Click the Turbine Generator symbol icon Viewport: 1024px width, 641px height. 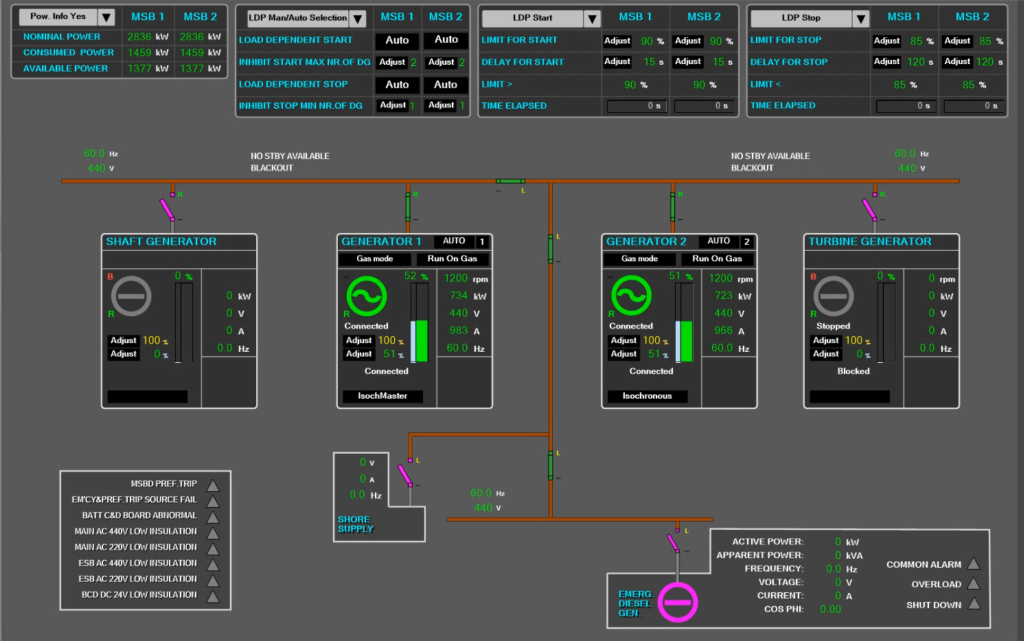pos(834,297)
